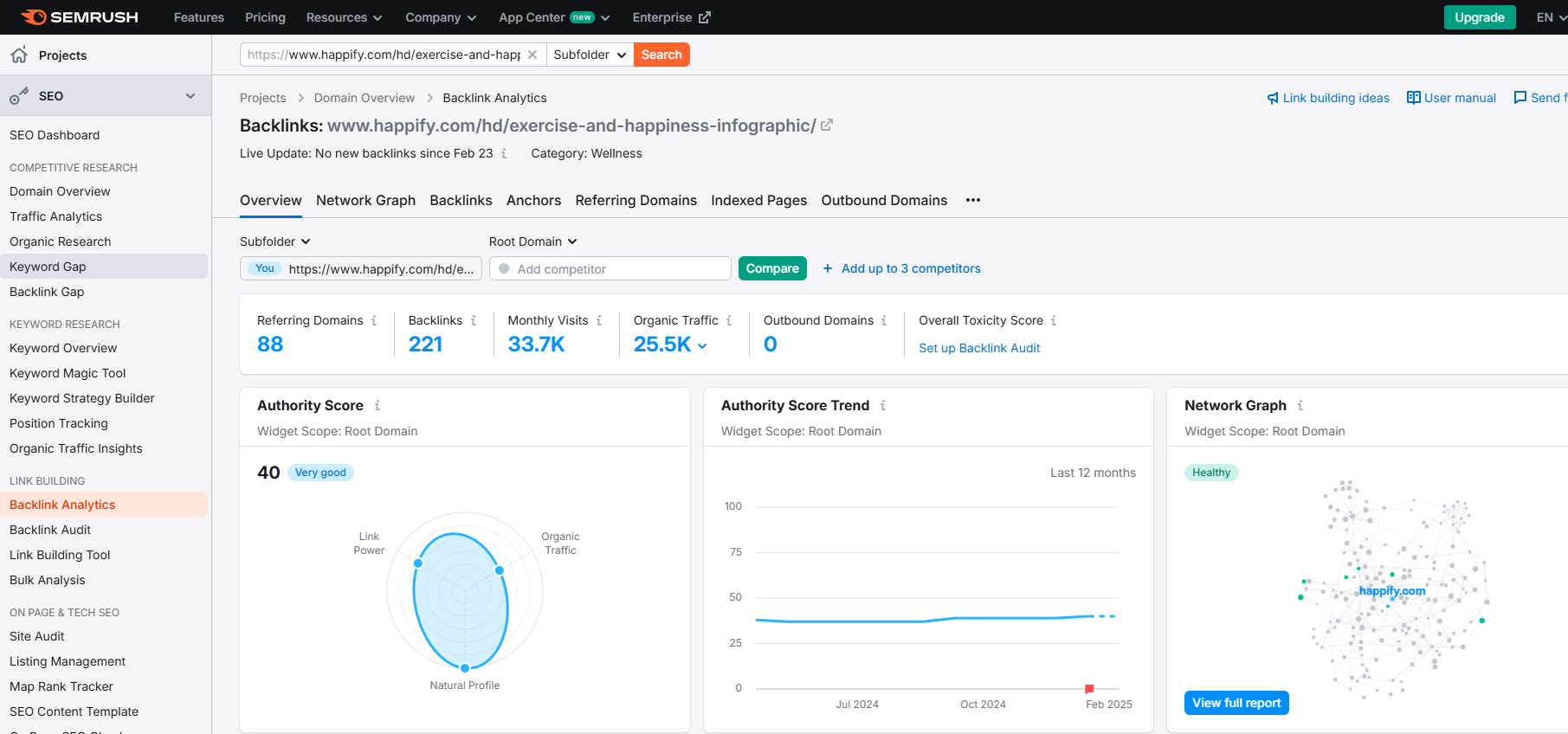Click the Backlinks value 221

click(x=425, y=344)
